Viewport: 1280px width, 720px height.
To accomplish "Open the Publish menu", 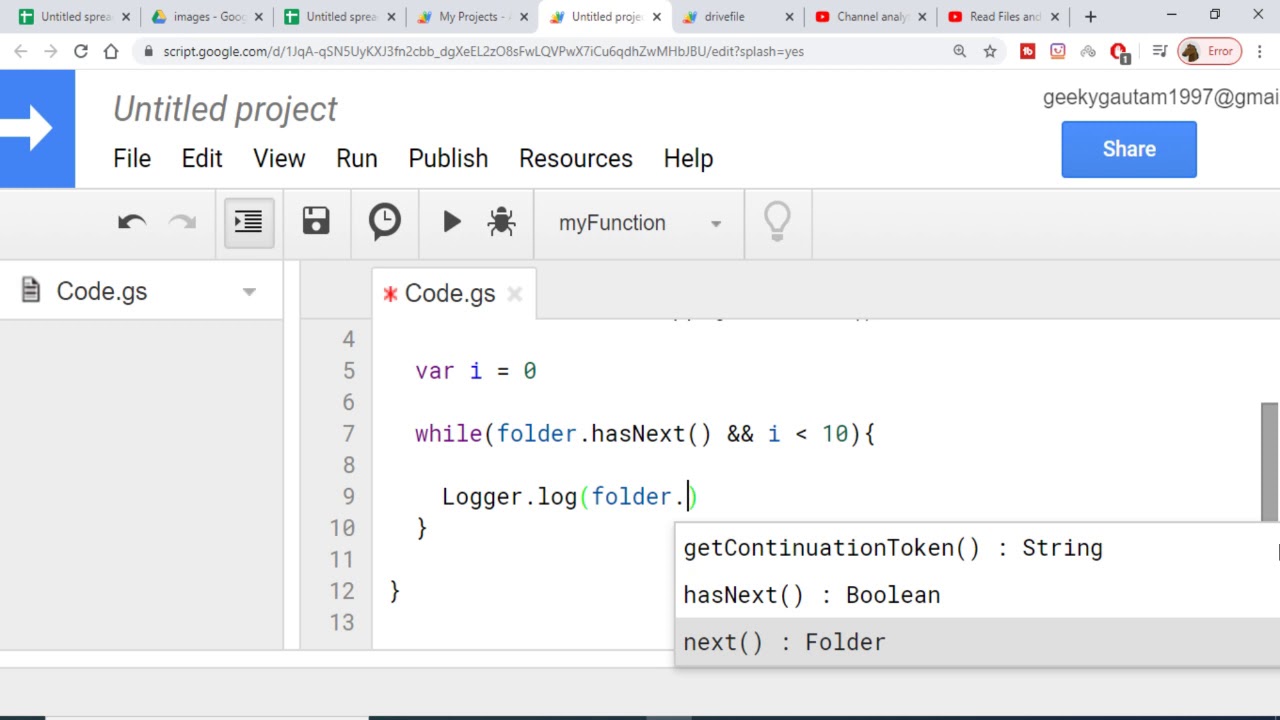I will 448,159.
